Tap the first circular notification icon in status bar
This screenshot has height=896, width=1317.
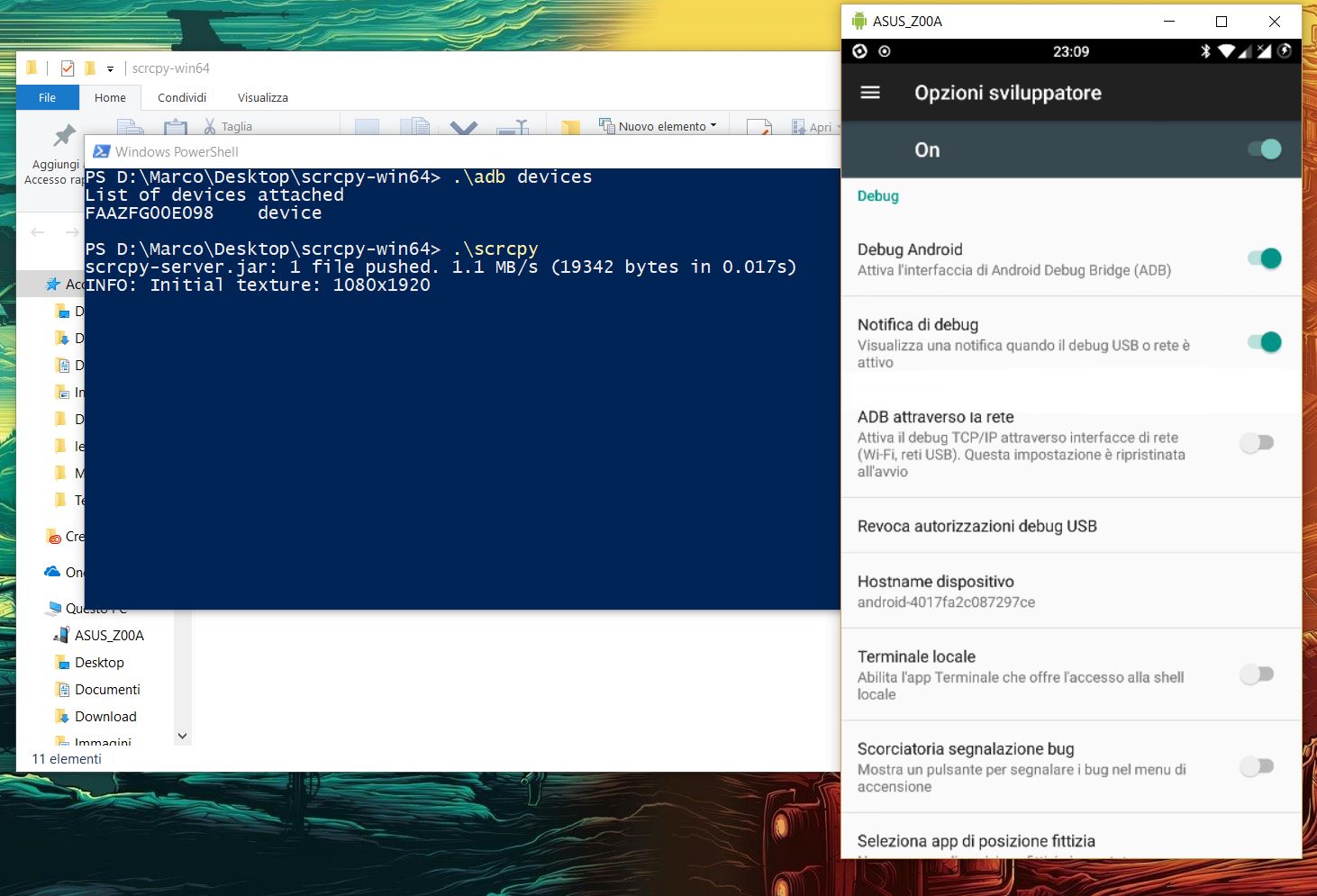click(860, 51)
